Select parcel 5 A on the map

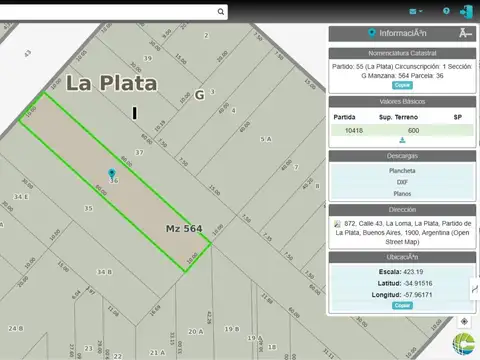tap(266, 139)
